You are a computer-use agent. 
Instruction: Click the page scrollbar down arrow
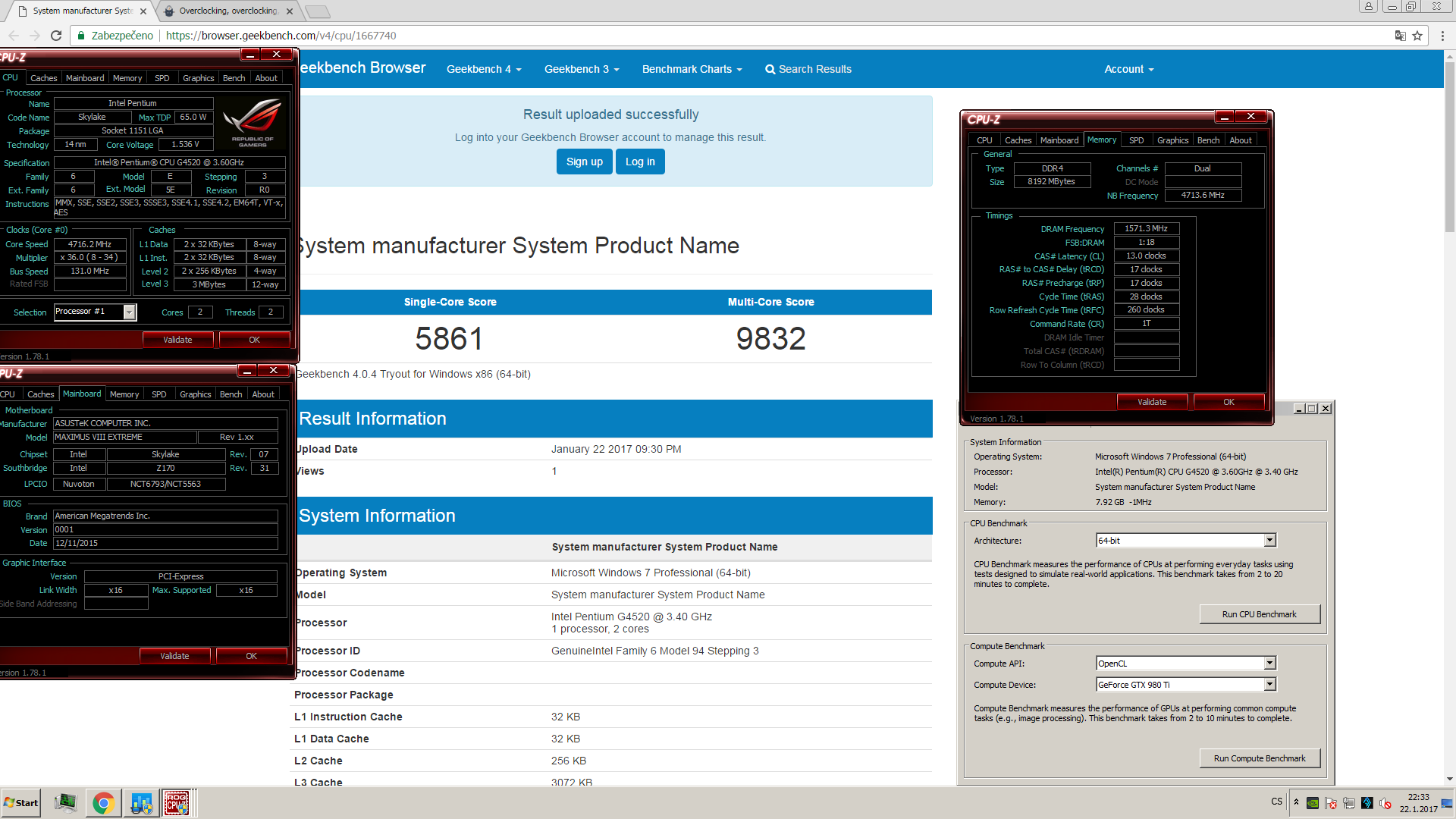(x=1449, y=779)
